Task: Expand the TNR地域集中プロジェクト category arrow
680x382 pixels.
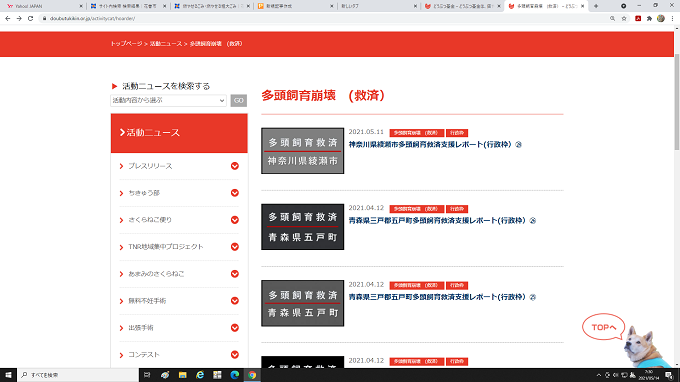Action: pyautogui.click(x=235, y=247)
